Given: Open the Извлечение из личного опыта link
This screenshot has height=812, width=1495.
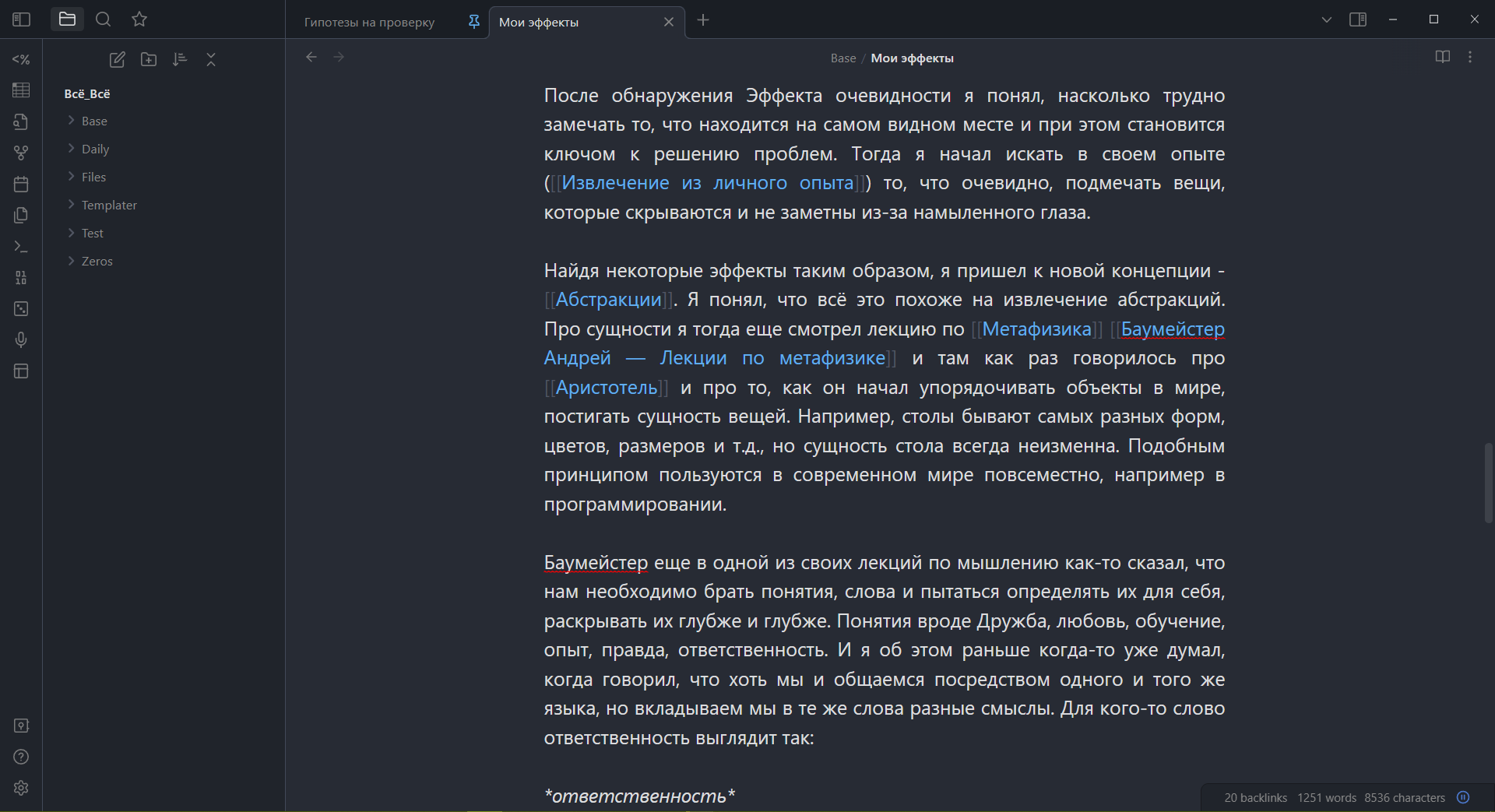Looking at the screenshot, I should point(708,183).
